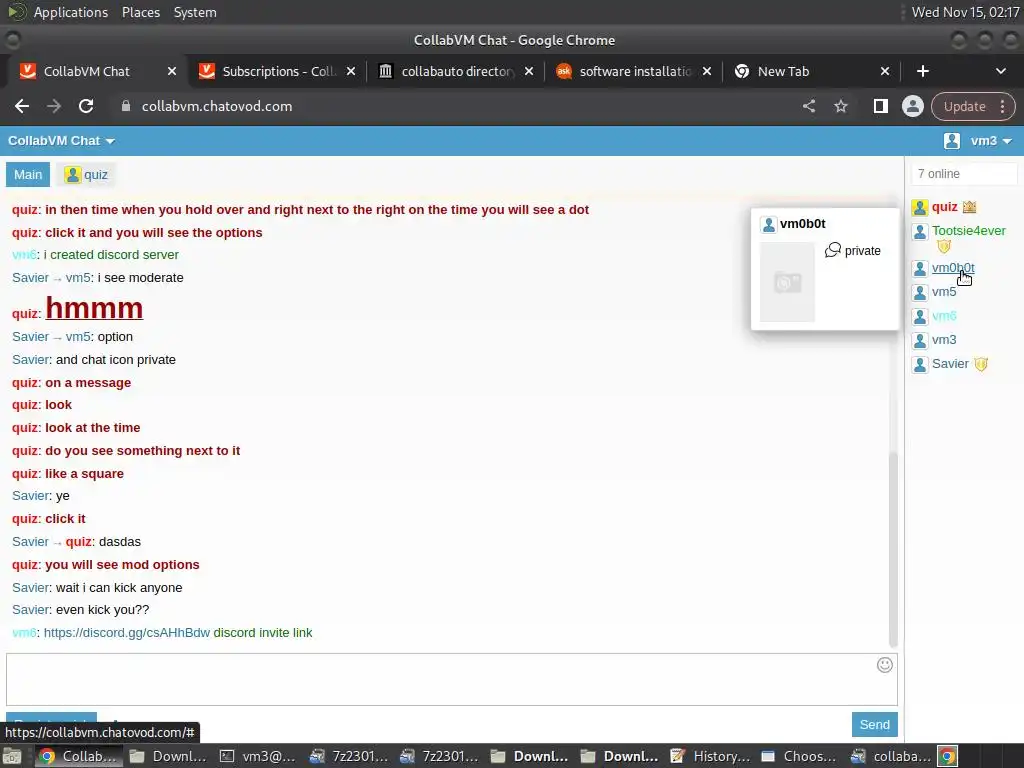Screen dimensions: 1024x768
Task: Click vm3 avatar icon in header
Action: (952, 141)
